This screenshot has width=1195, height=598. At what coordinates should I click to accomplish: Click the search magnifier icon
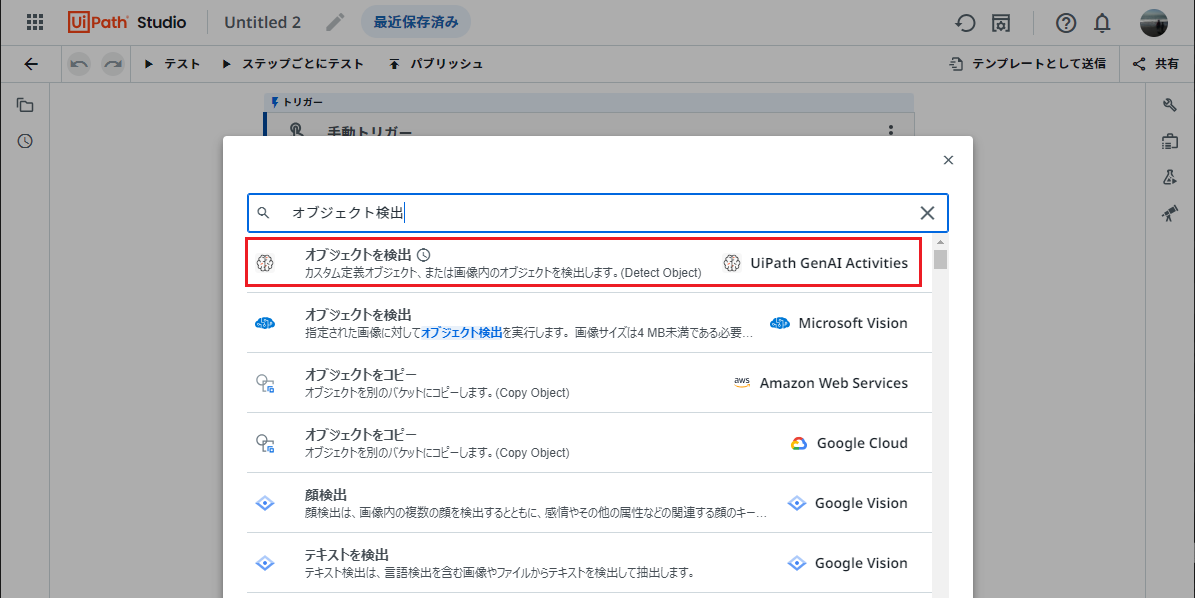pyautogui.click(x=263, y=213)
